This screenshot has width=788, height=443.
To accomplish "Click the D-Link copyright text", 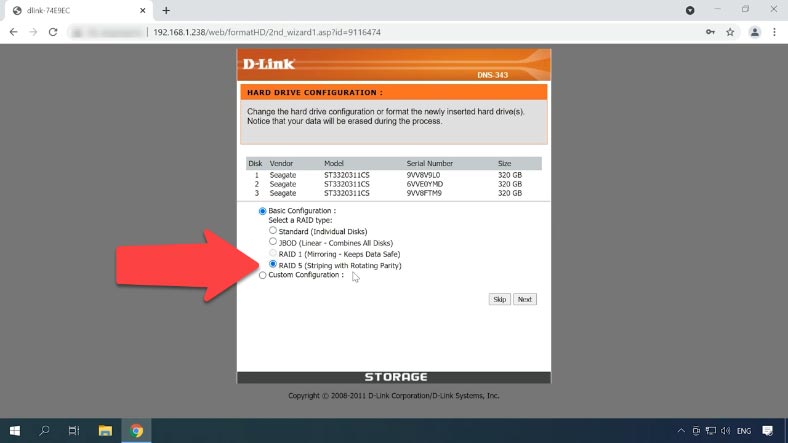I will (x=394, y=396).
